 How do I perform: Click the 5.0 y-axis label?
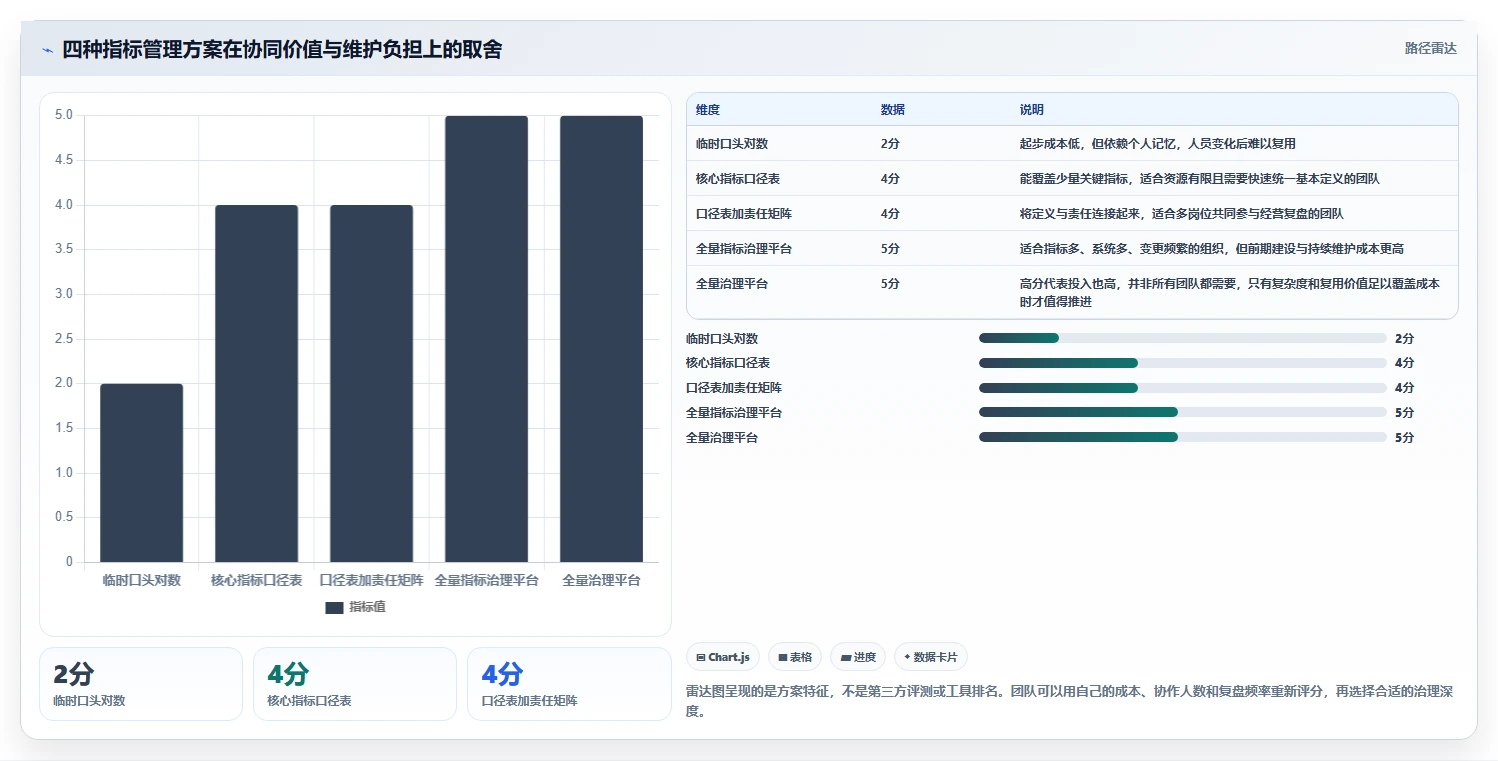point(63,115)
